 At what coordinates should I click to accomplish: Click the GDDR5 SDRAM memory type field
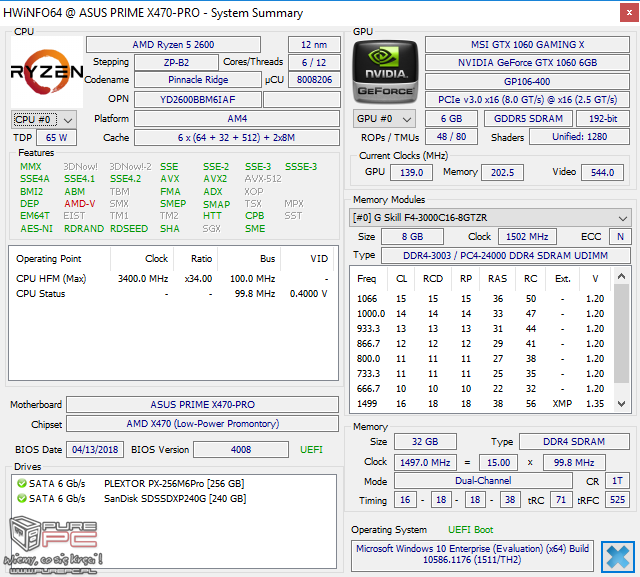coord(528,119)
